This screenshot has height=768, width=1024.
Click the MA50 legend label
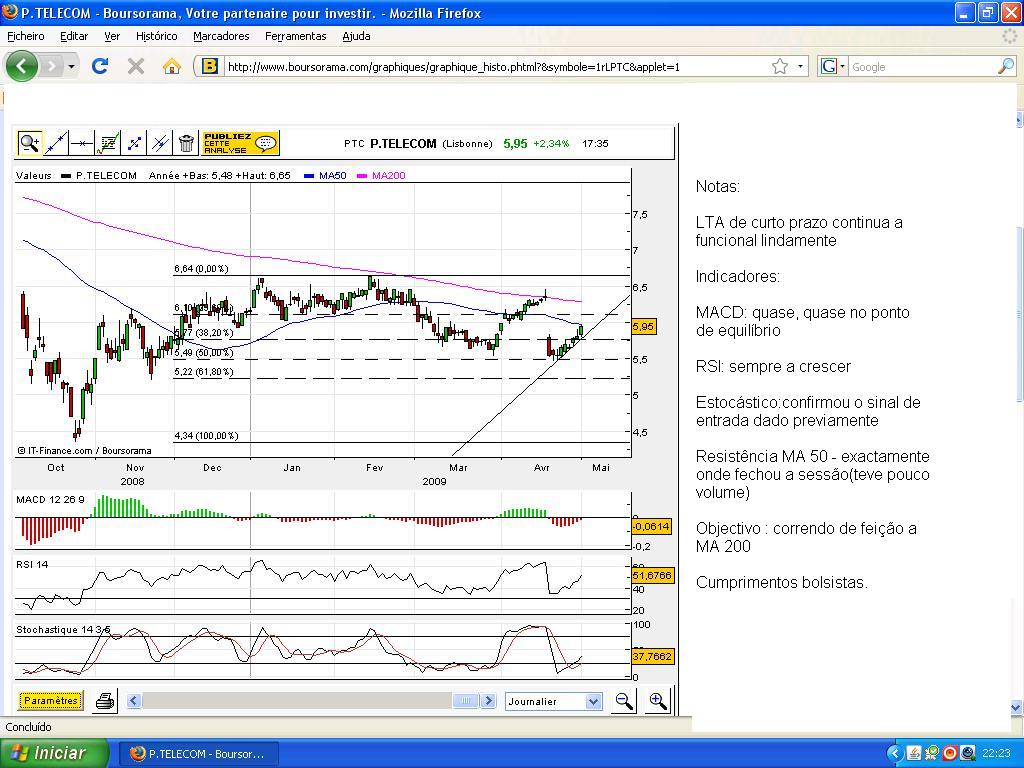pyautogui.click(x=332, y=175)
